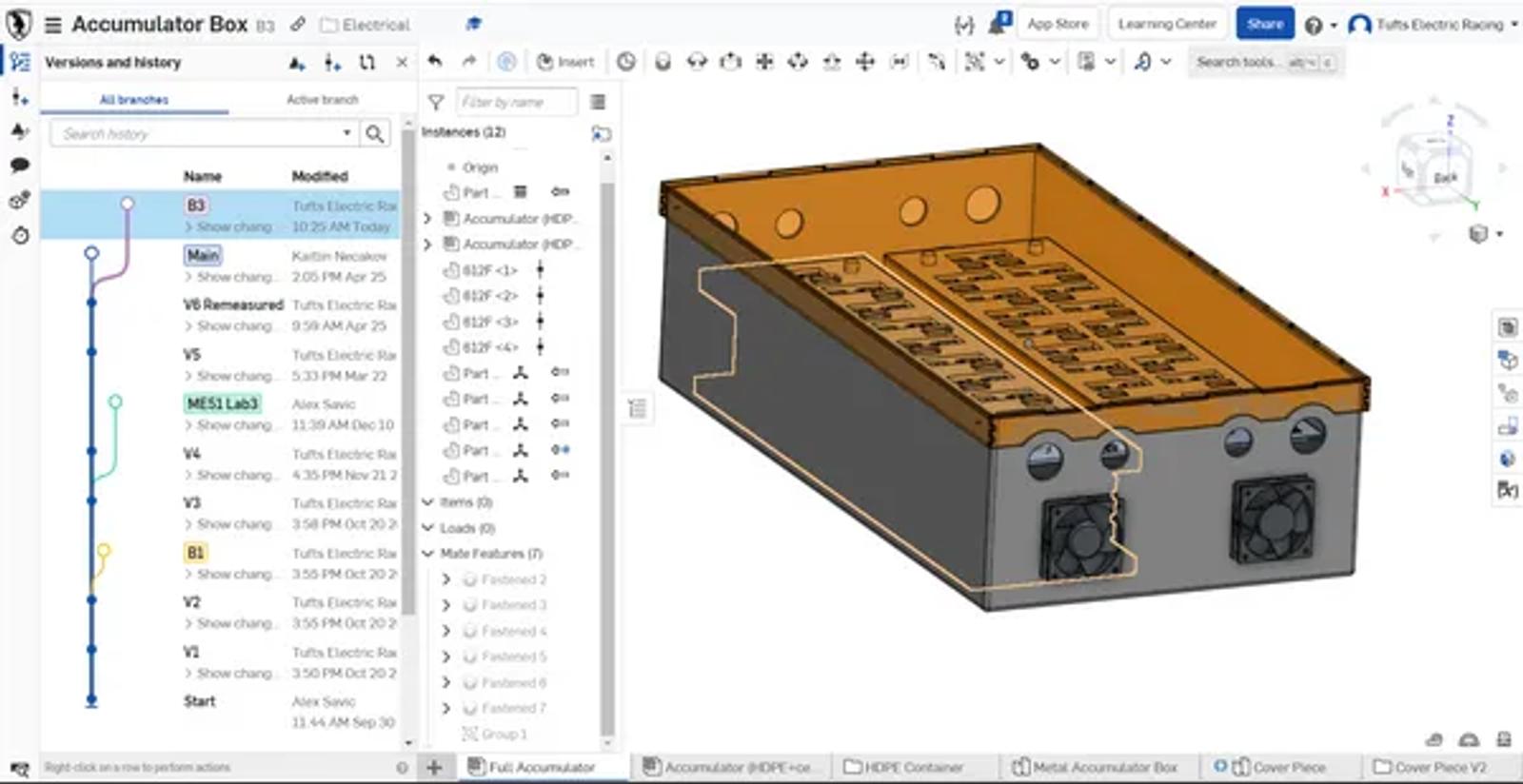
Task: Open the hamburger document menu
Action: pos(53,25)
